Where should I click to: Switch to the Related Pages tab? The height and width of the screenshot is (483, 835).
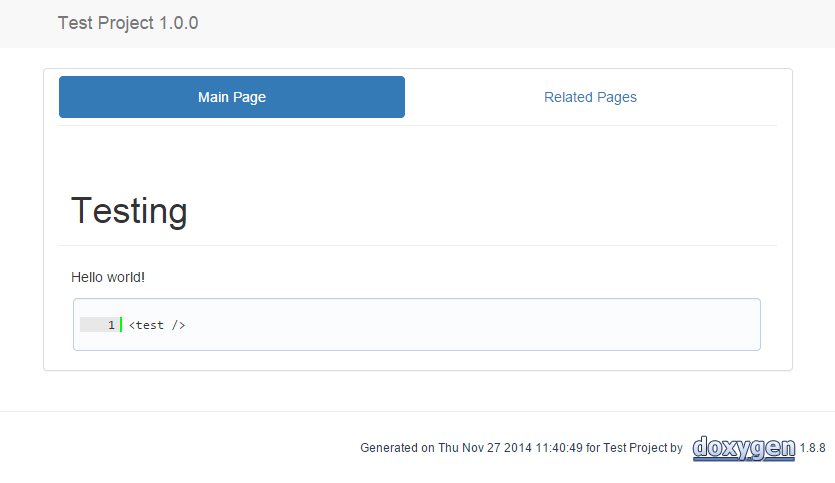coord(590,97)
